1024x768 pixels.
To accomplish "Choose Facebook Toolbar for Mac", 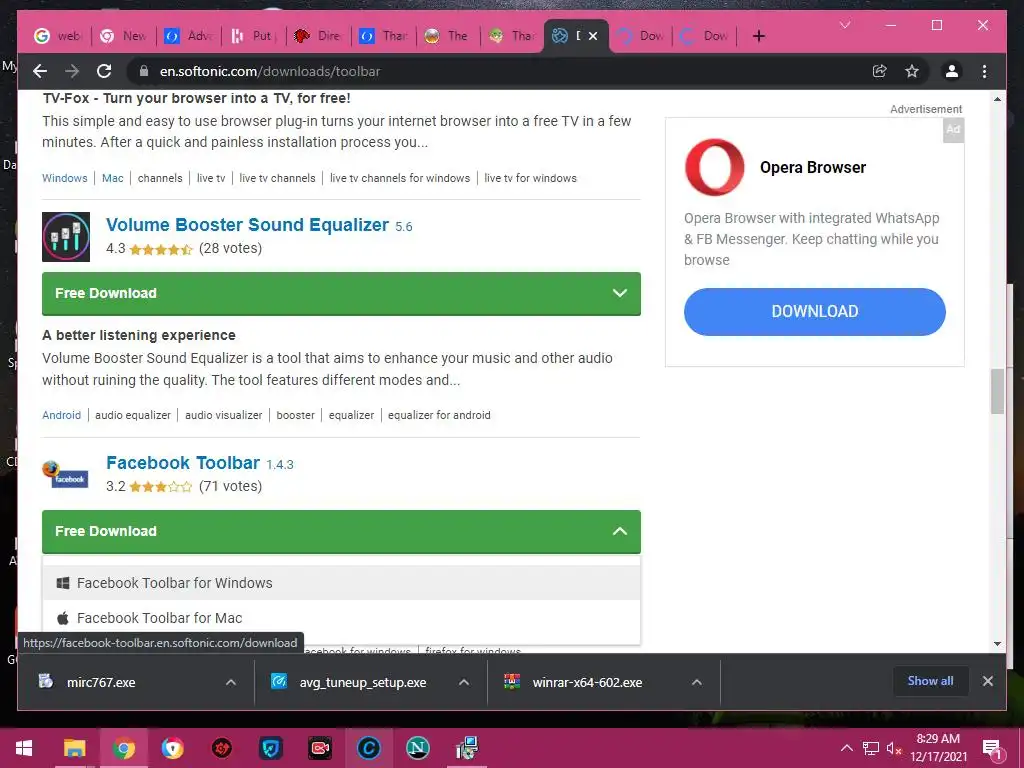I will tap(342, 618).
